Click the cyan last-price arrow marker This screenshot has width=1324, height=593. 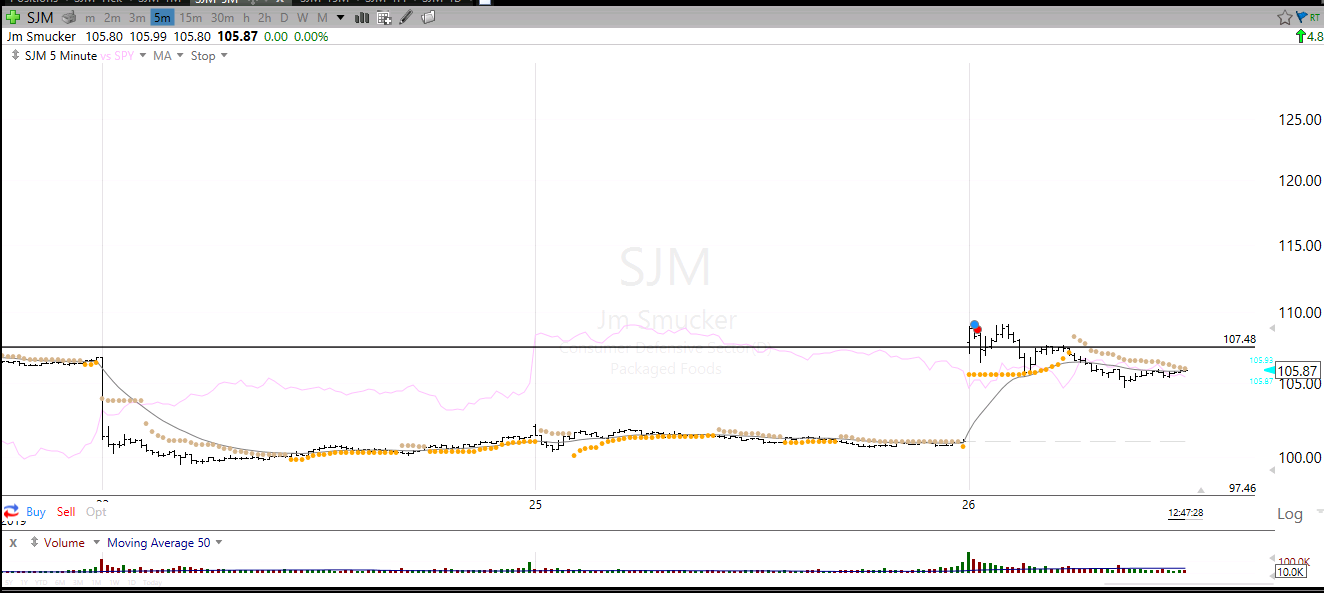click(1270, 371)
